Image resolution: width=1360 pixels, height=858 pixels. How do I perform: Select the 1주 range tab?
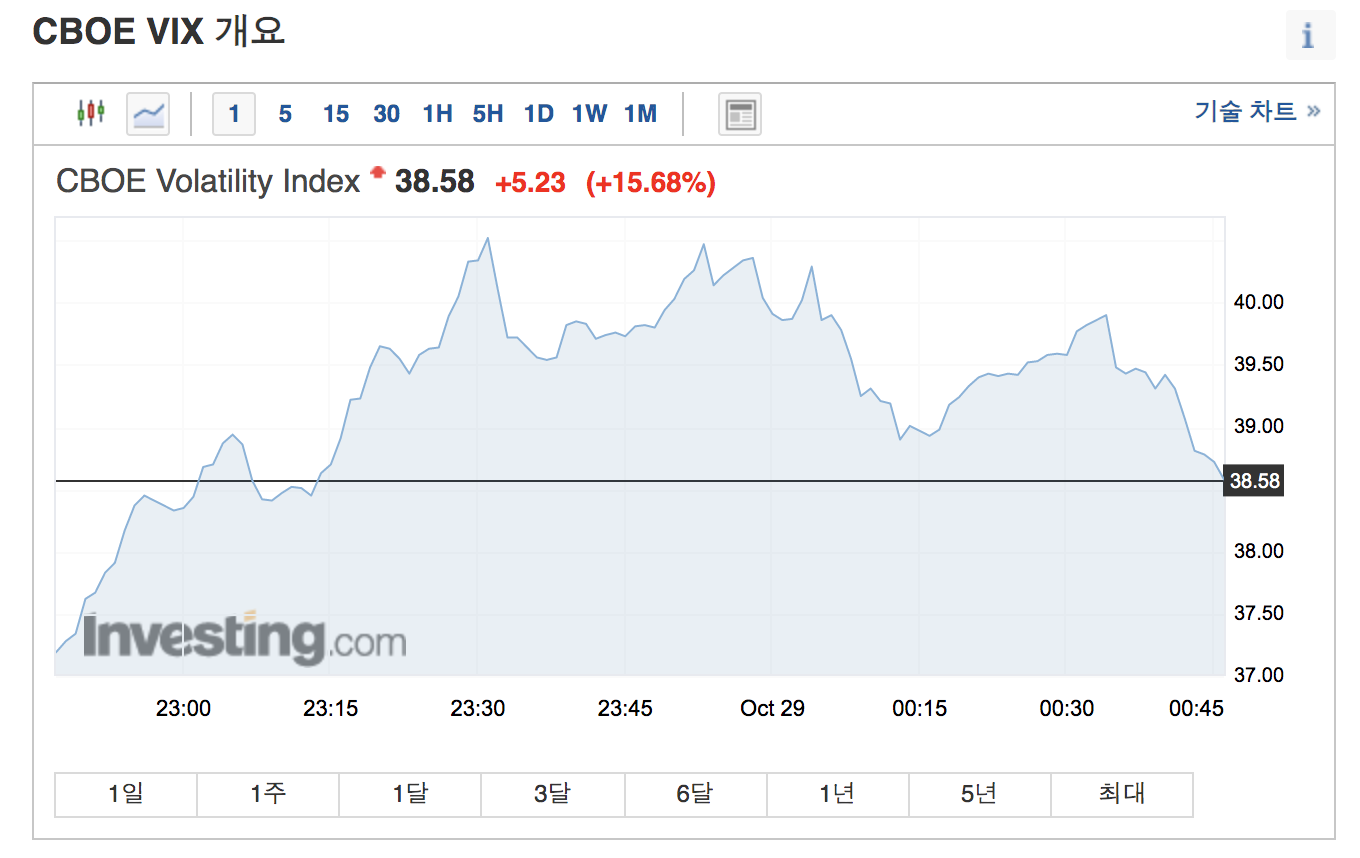coord(268,794)
